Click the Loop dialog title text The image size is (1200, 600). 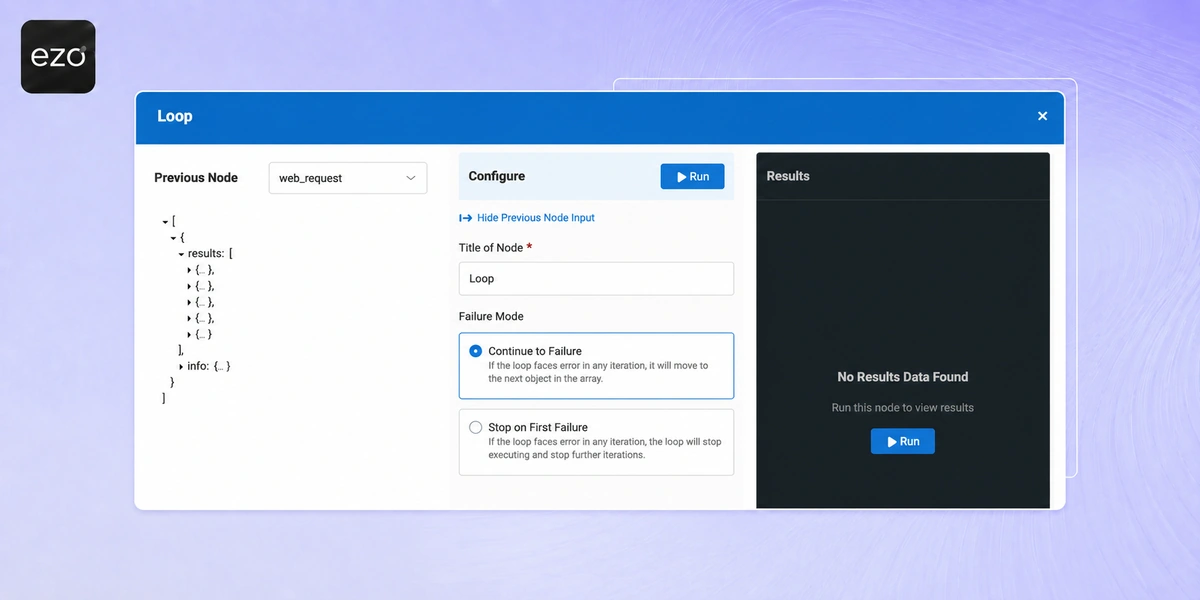coord(175,116)
